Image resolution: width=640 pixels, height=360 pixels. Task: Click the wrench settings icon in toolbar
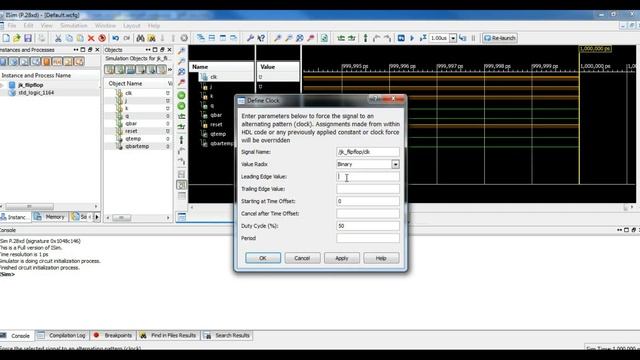(250, 38)
